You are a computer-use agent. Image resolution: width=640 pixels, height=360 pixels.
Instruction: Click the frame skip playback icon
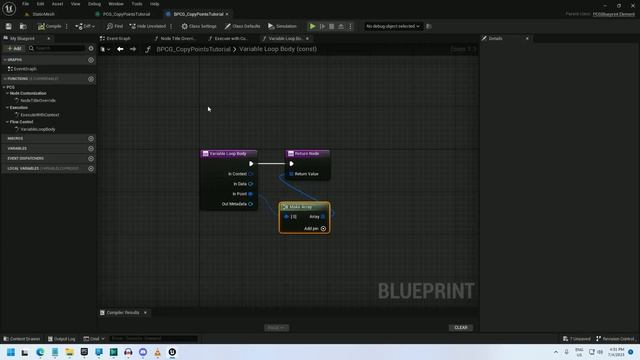322,26
